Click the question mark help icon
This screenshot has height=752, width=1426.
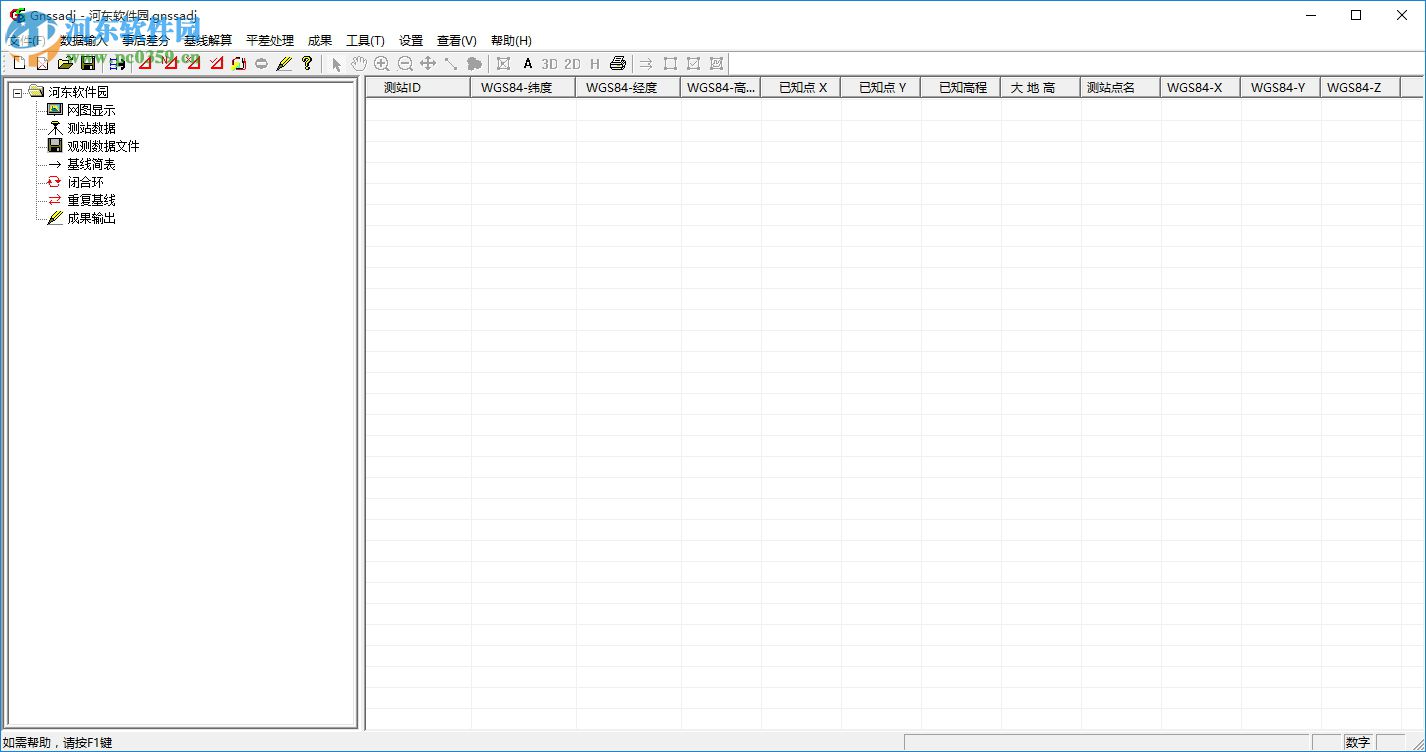pyautogui.click(x=307, y=63)
